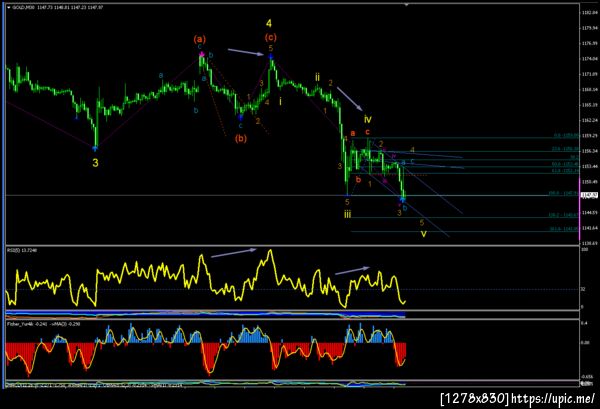Screen dimensions: 600x409
Task: Select the yellow RSI line in the subwindow
Action: click(x=206, y=278)
